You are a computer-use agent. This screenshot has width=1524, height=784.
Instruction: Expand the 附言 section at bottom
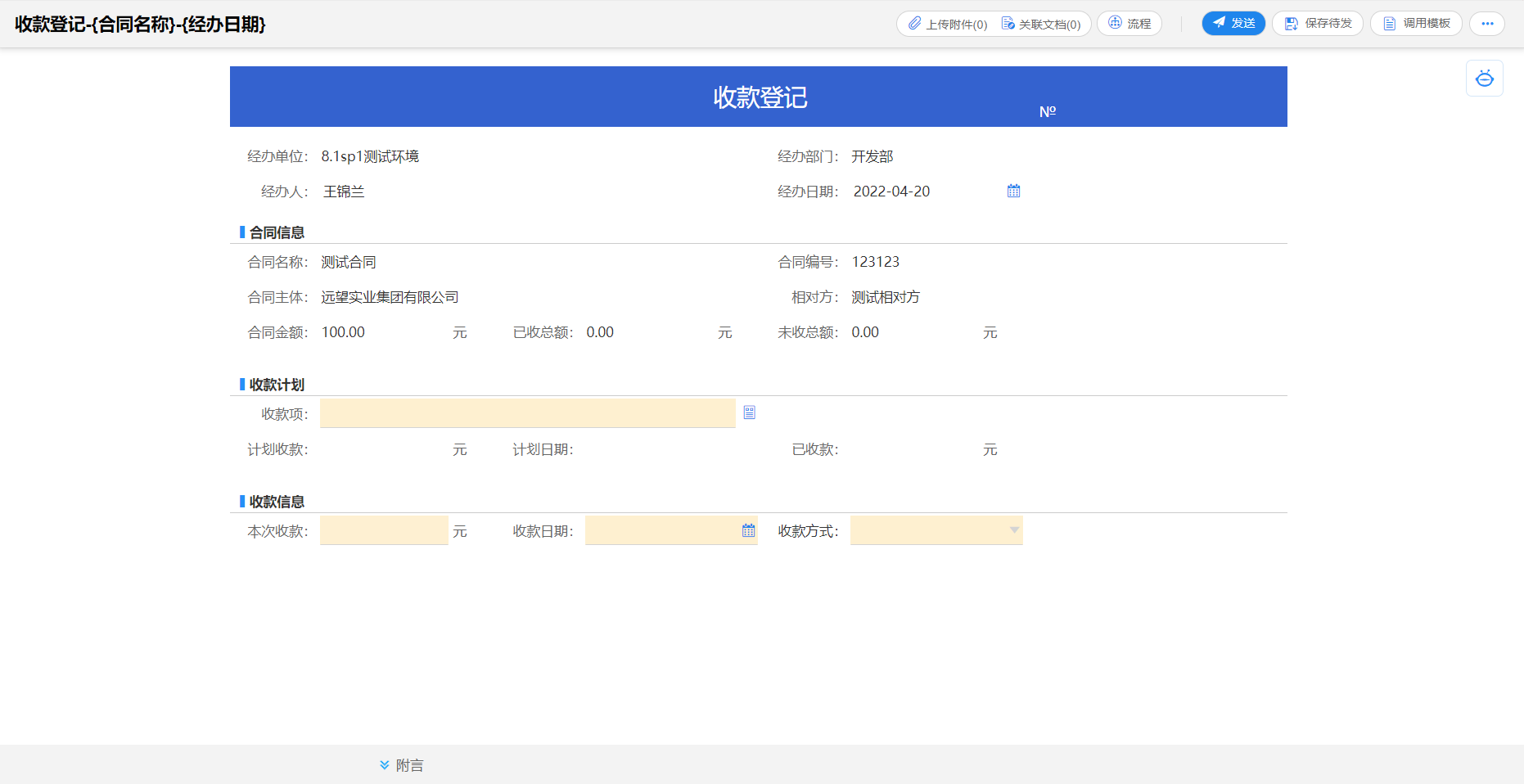pyautogui.click(x=402, y=765)
